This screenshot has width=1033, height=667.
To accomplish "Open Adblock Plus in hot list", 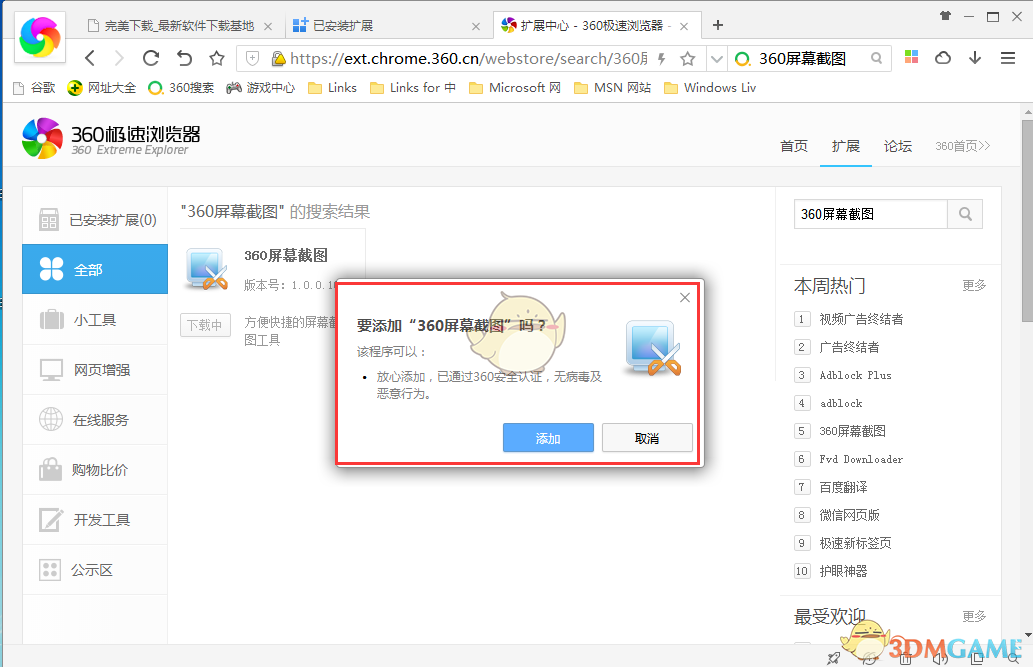I will 855,376.
